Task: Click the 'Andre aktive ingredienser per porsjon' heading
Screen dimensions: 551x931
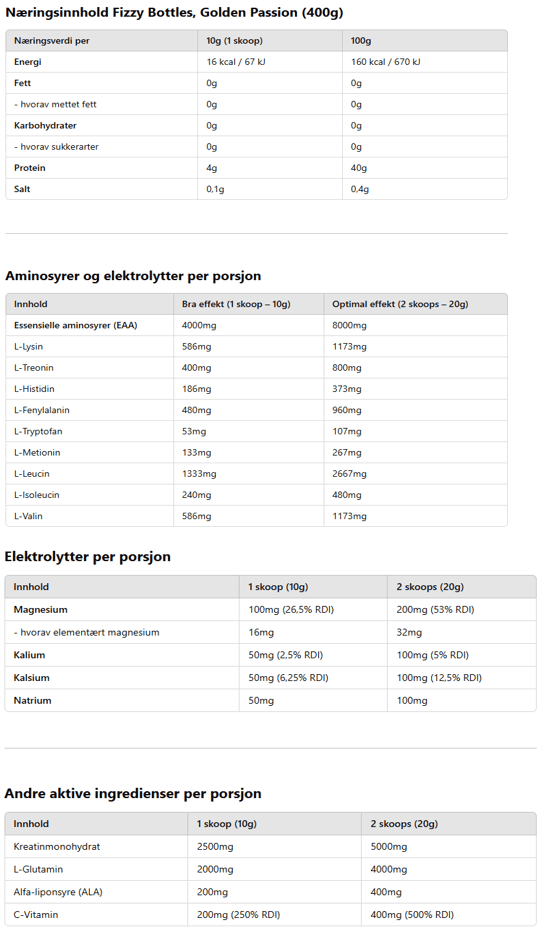Action: (x=133, y=794)
